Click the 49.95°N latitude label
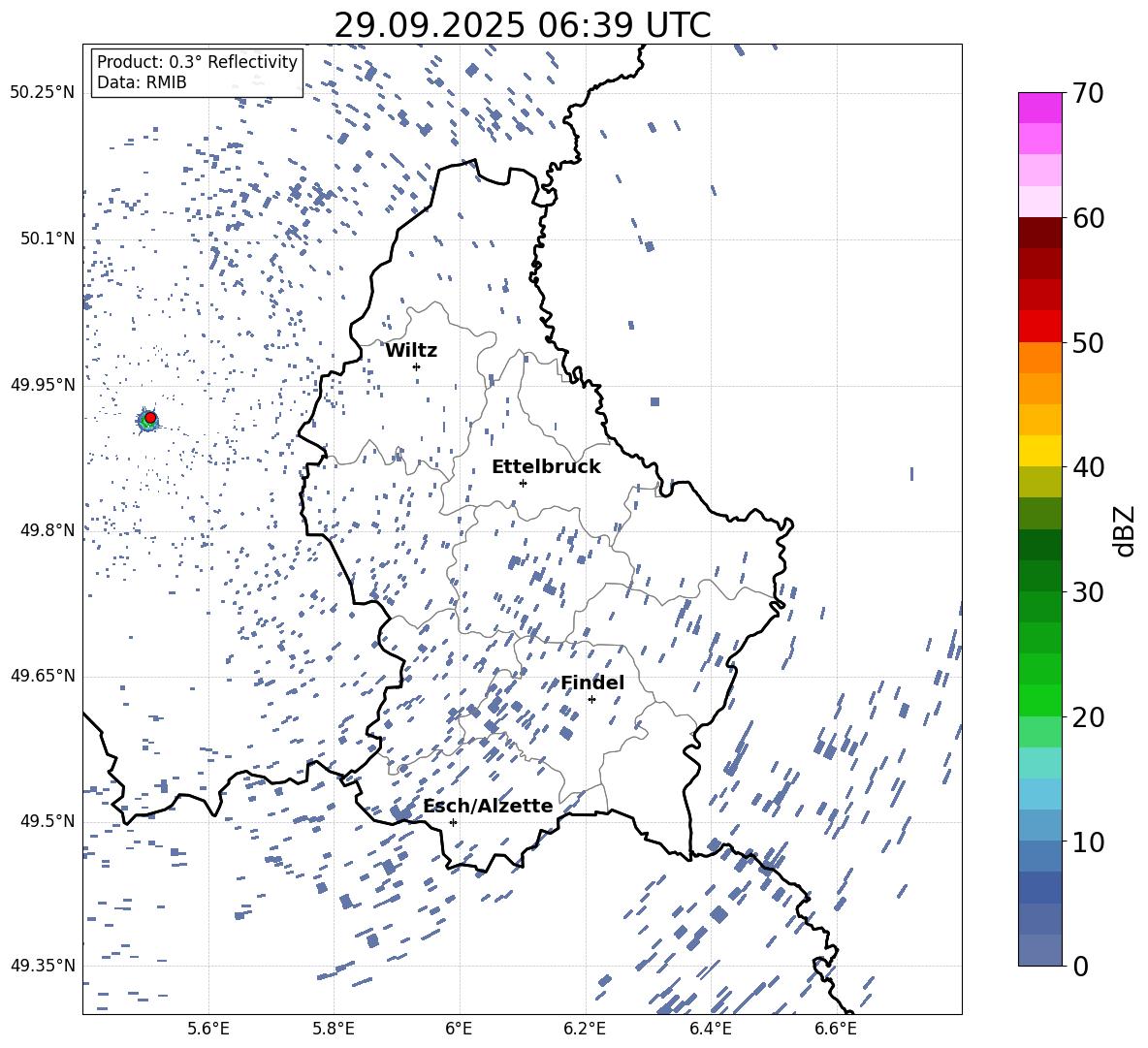Image resolution: width=1148 pixels, height=1048 pixels. tap(43, 385)
